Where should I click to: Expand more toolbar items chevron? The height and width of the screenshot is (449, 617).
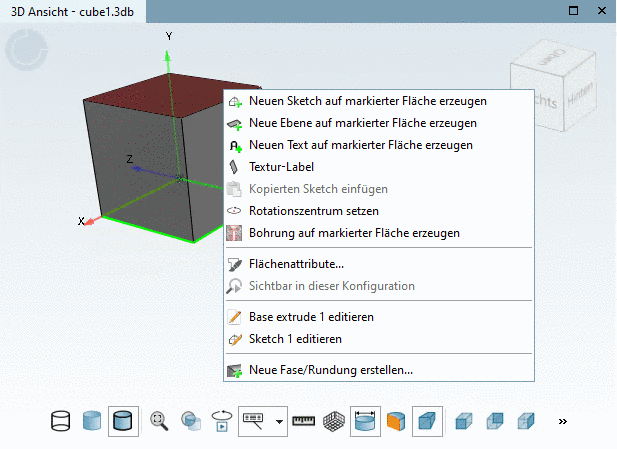pyautogui.click(x=563, y=421)
